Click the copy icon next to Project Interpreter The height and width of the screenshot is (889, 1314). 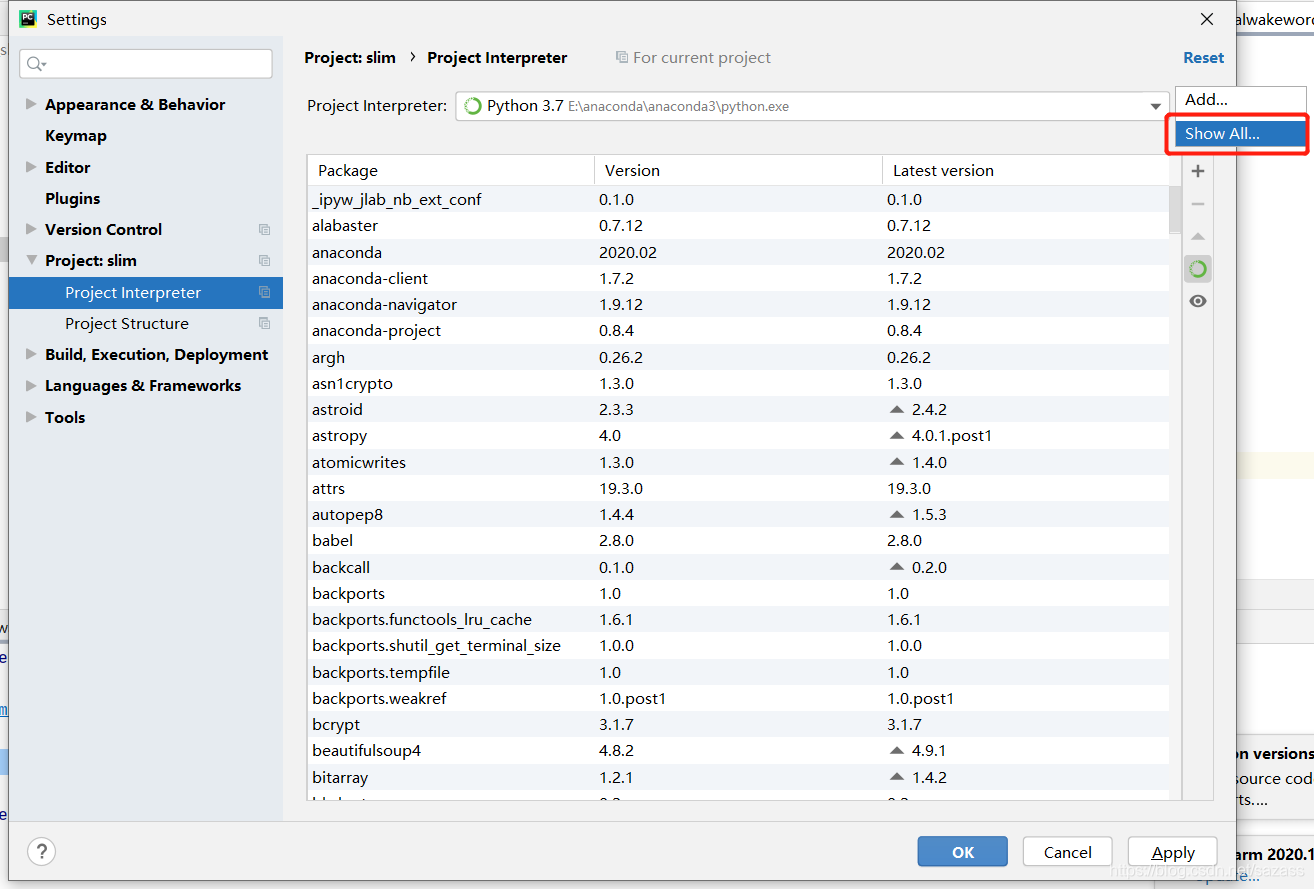[264, 293]
